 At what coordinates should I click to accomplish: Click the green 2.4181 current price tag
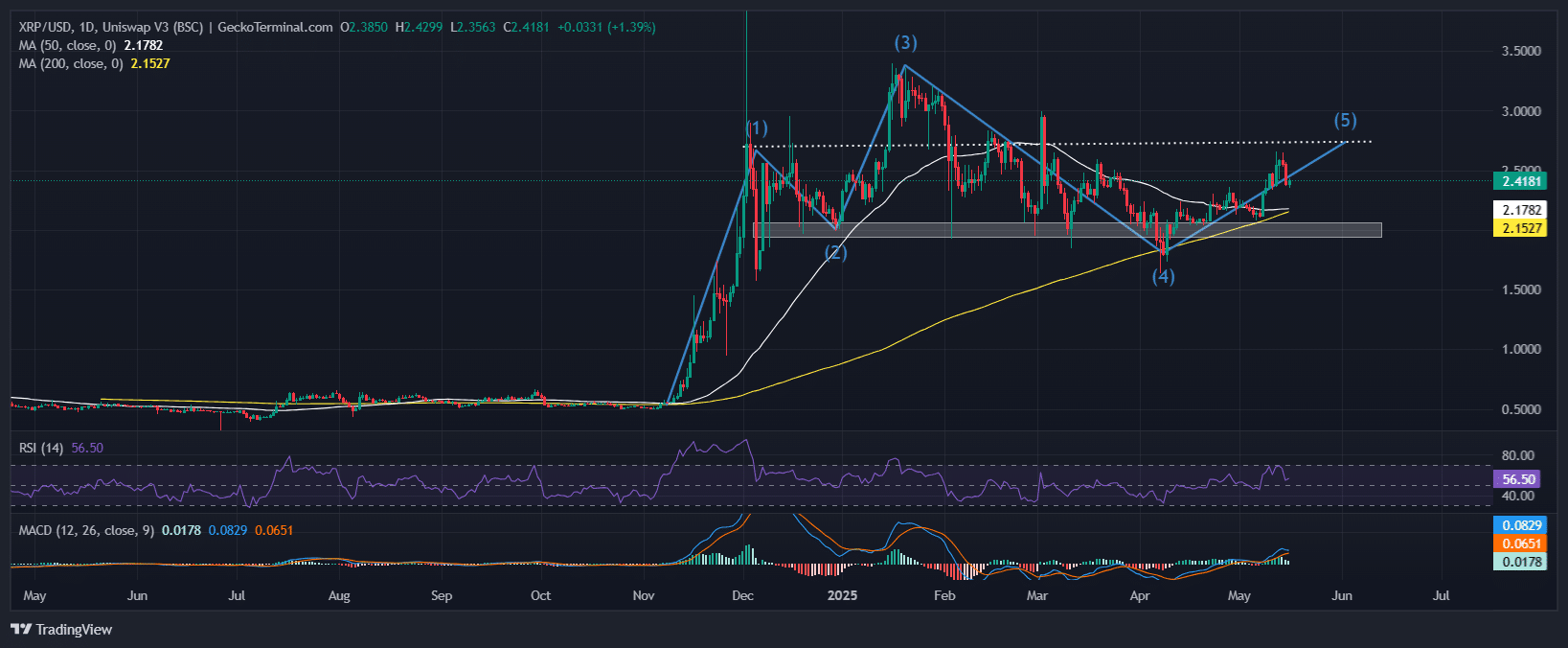click(x=1520, y=181)
